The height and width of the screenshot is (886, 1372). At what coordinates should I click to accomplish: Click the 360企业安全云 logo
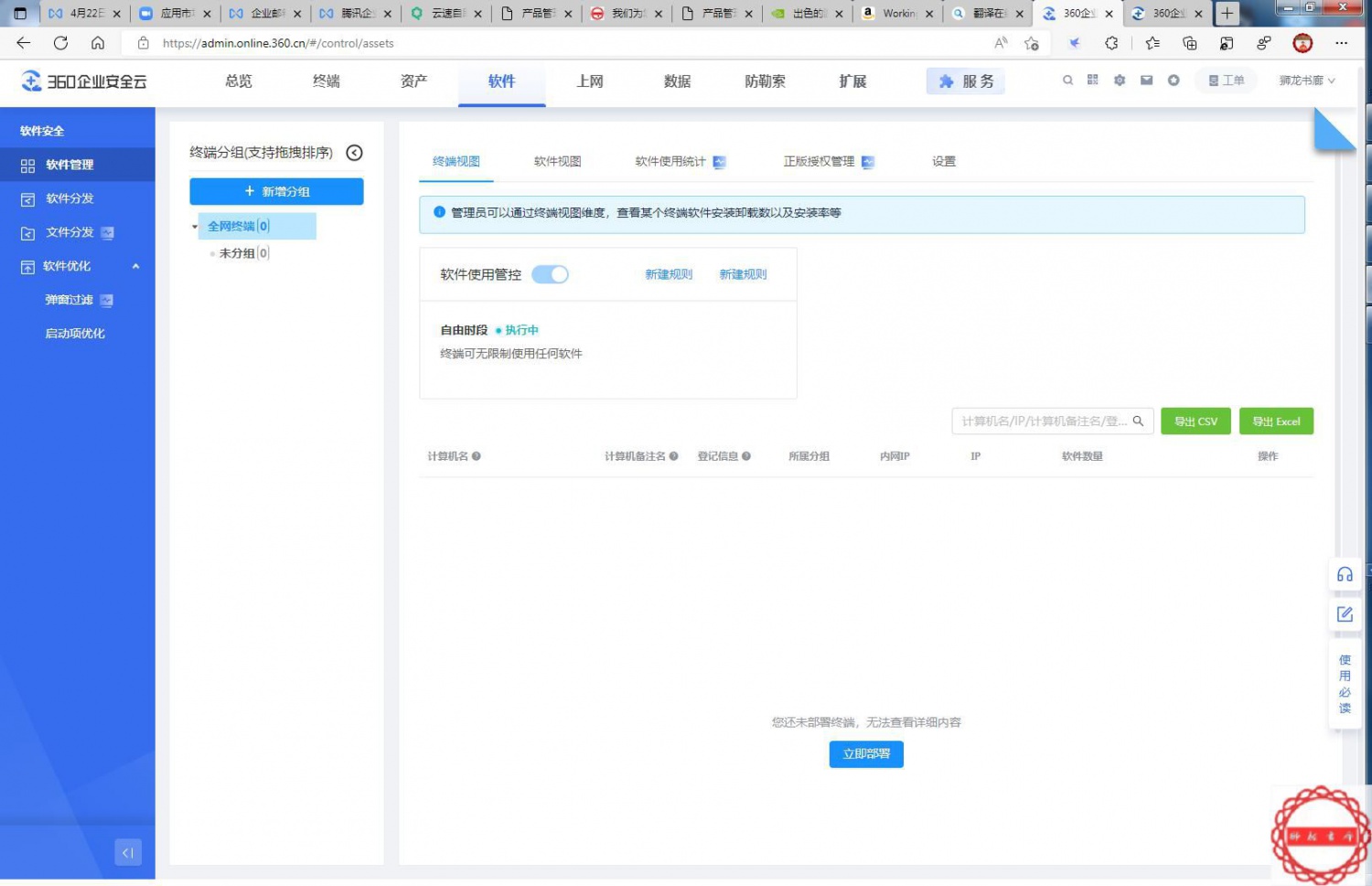tap(84, 81)
